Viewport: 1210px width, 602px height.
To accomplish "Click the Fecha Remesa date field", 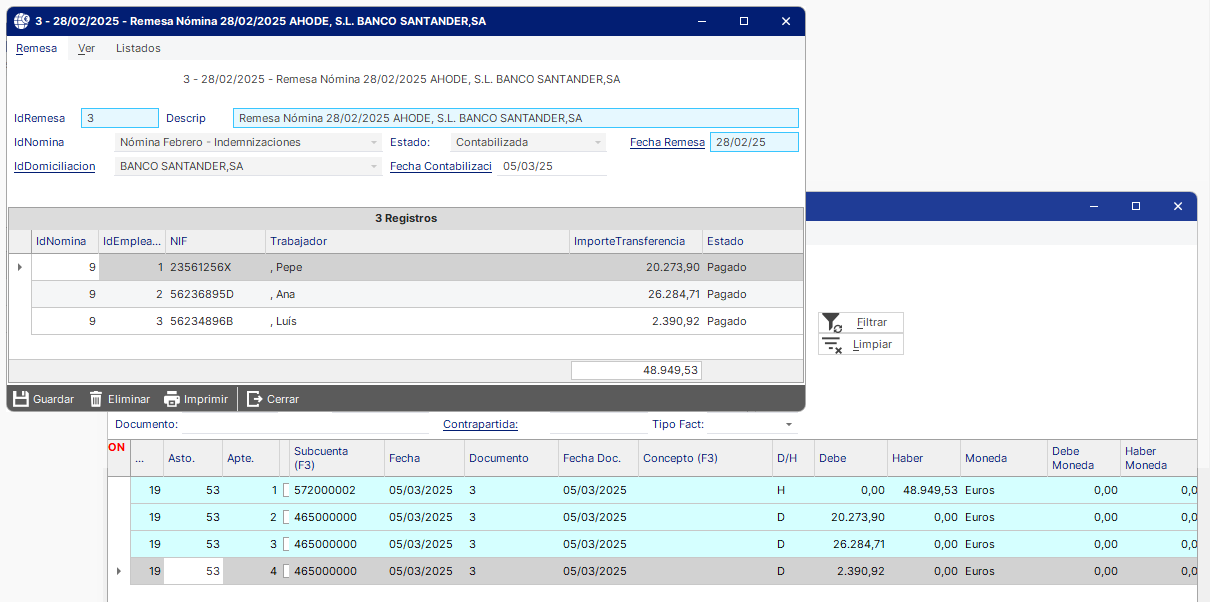I will click(754, 142).
